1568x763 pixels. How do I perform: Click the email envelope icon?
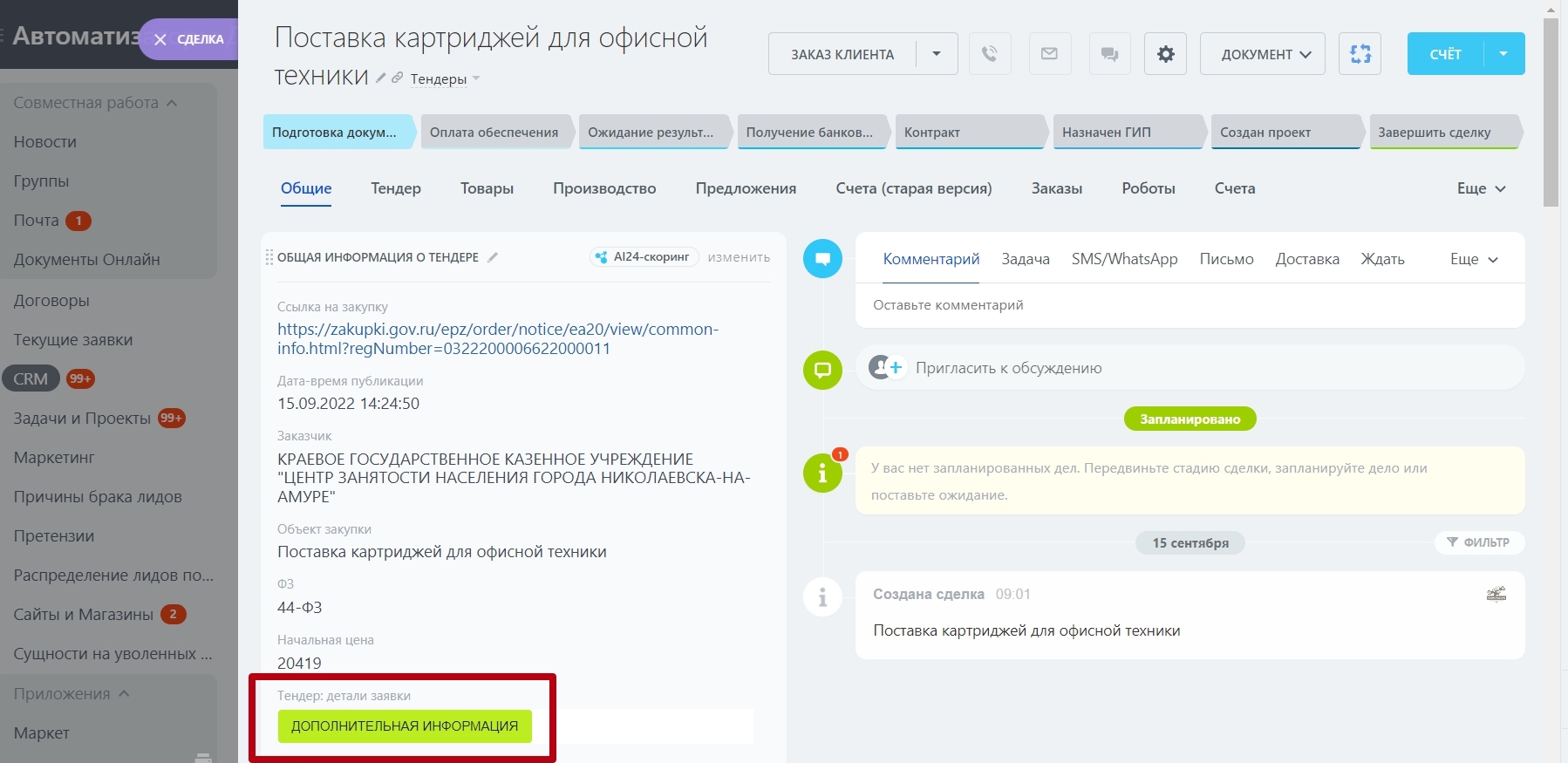[1049, 54]
